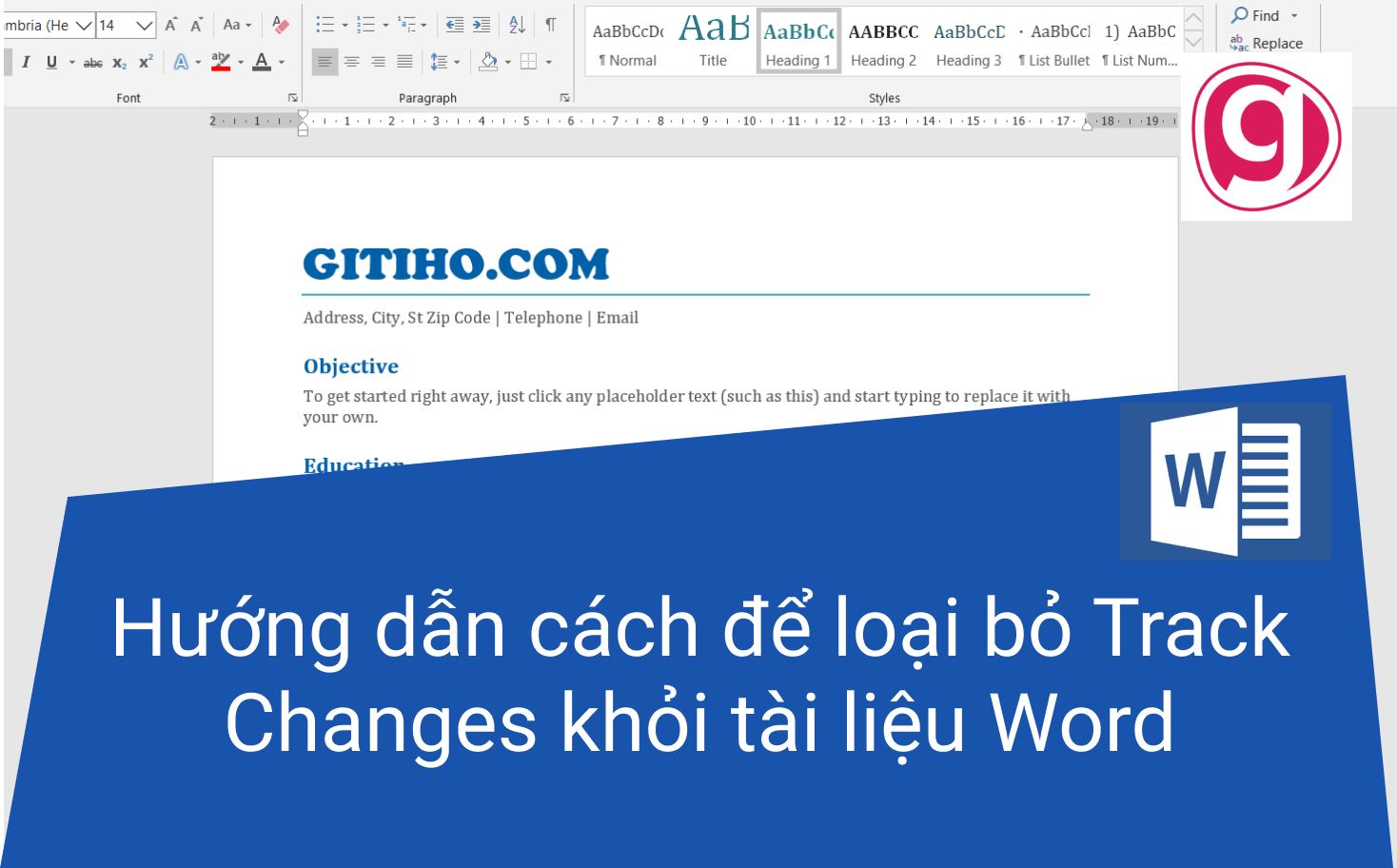Apply the Heading 2 style
This screenshot has width=1397, height=868.
882,40
